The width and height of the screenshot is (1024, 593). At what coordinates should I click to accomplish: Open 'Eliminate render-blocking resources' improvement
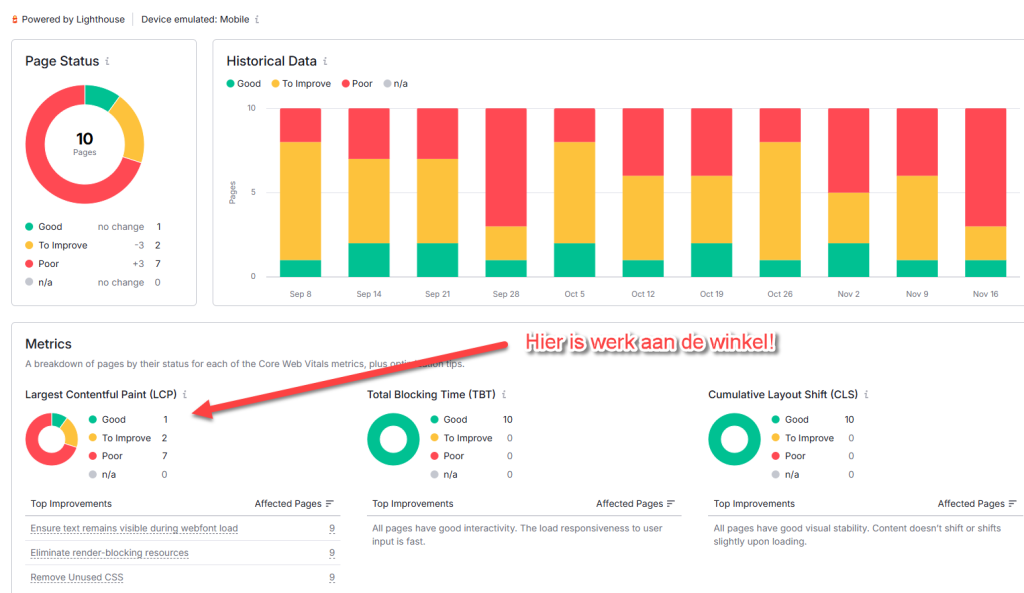click(109, 553)
